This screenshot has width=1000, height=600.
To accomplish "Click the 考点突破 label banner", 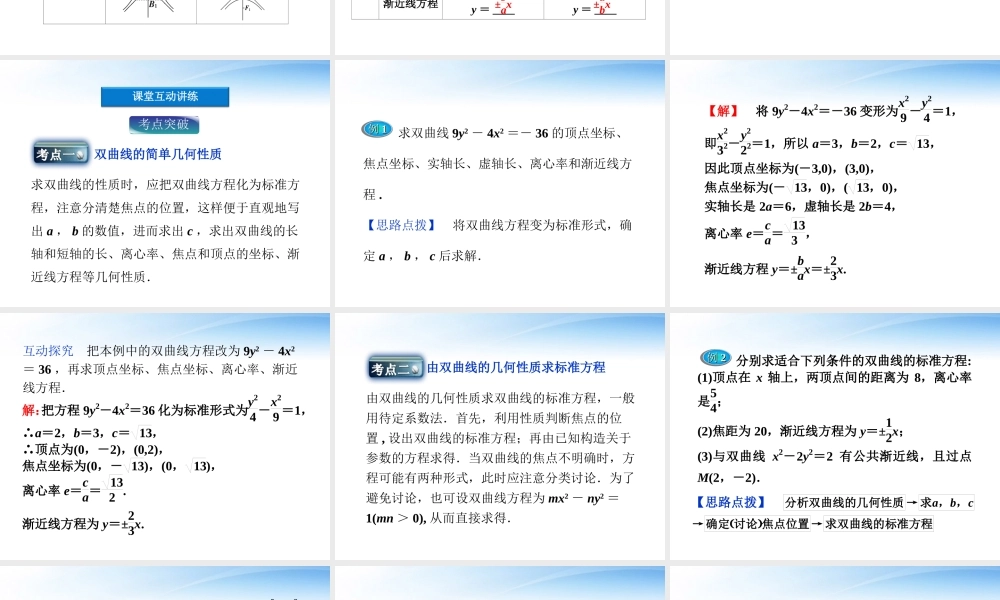I will point(164,124).
